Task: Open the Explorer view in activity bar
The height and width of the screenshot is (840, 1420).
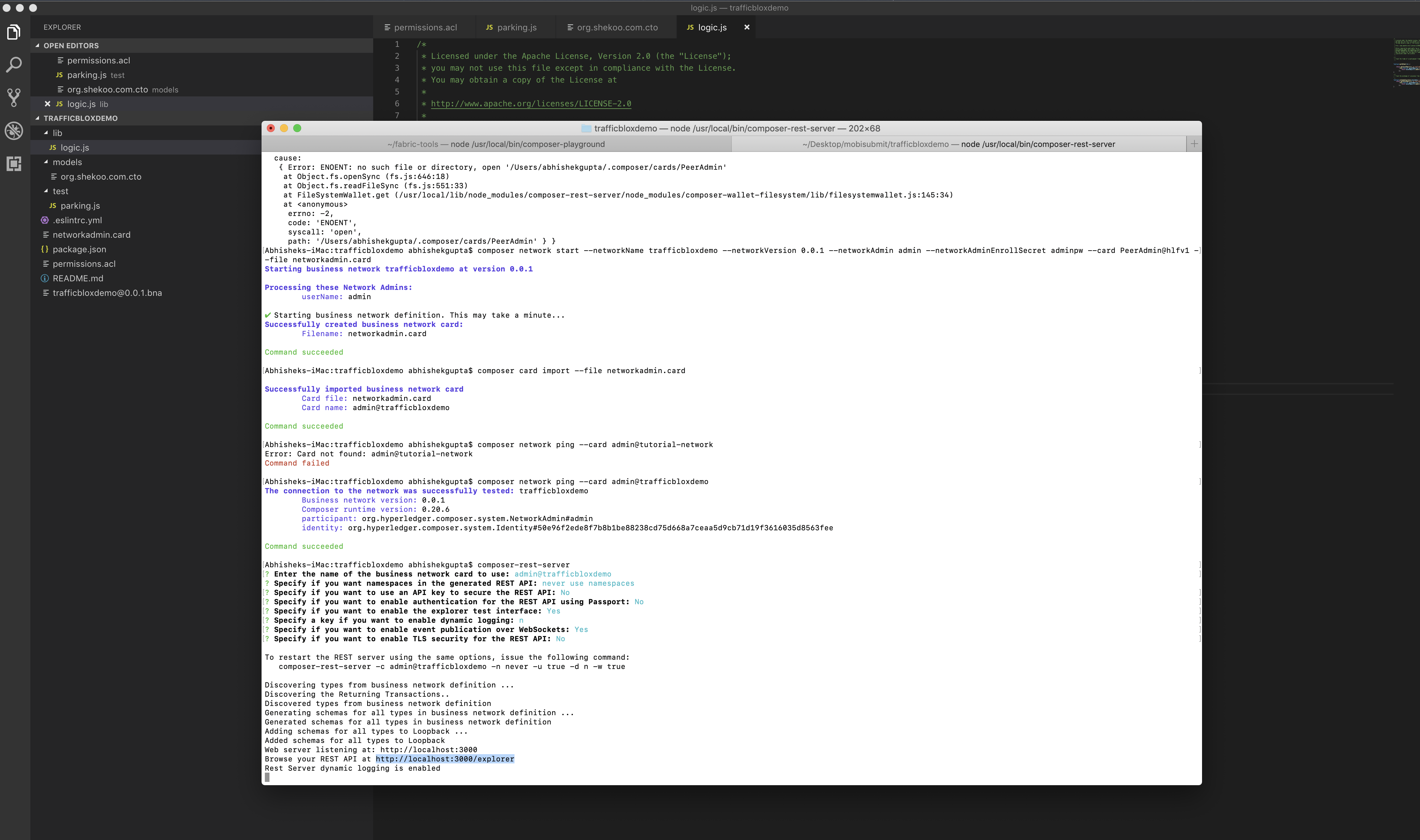Action: click(x=14, y=32)
